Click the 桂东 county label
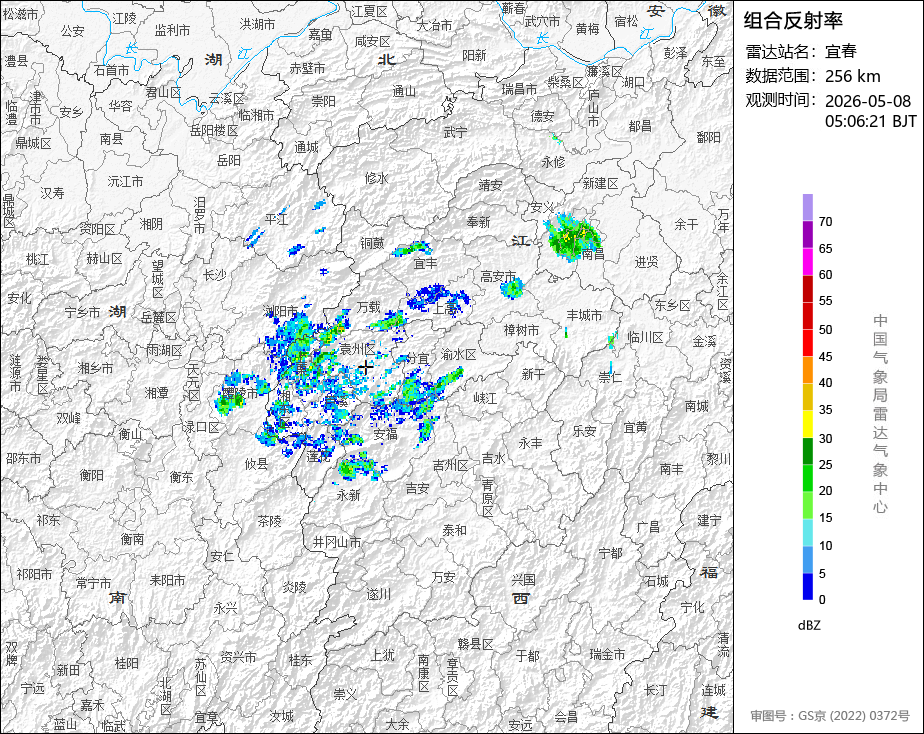The image size is (924, 734). click(x=300, y=660)
